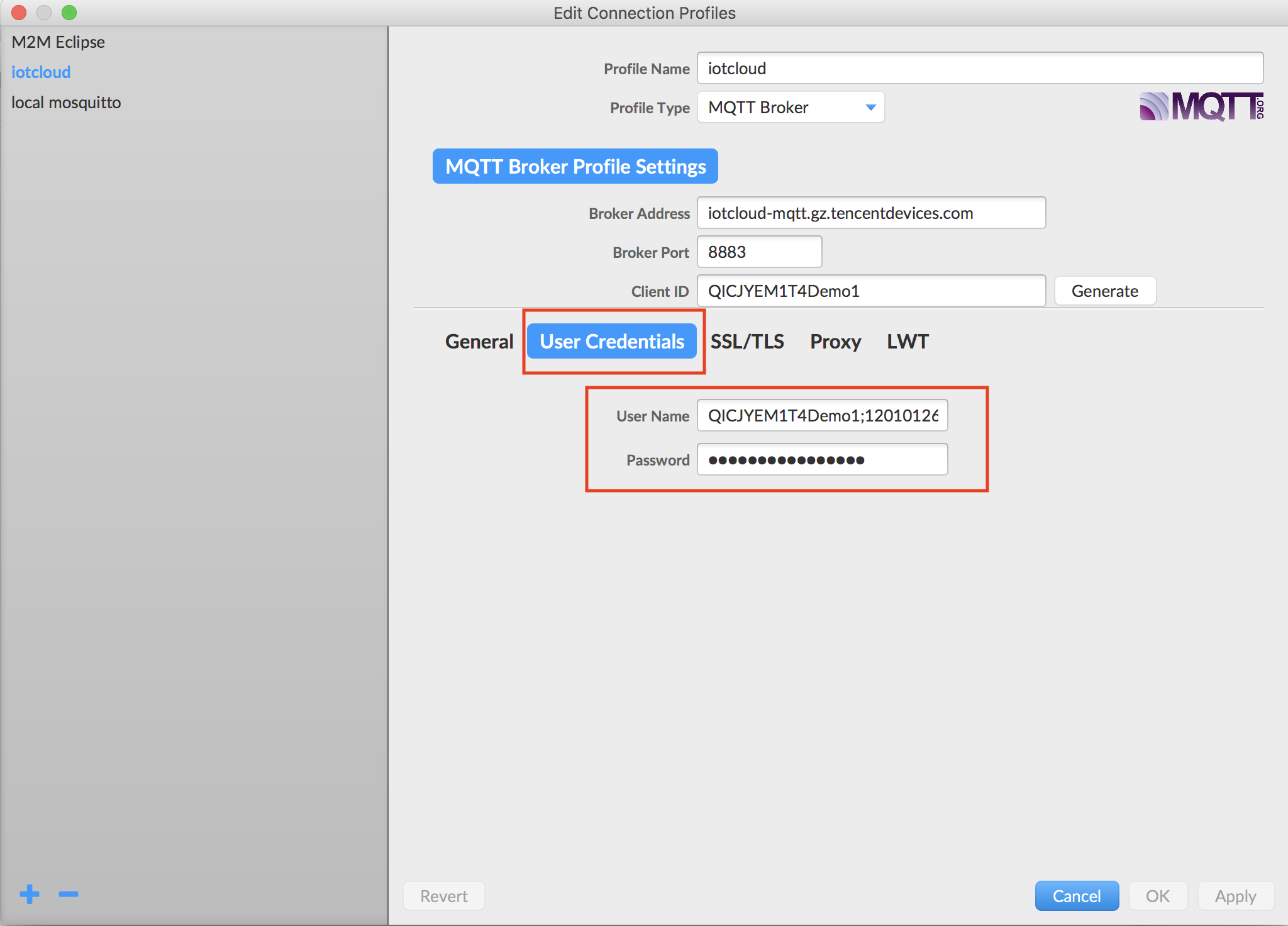Open the Profile Type dropdown

[790, 107]
